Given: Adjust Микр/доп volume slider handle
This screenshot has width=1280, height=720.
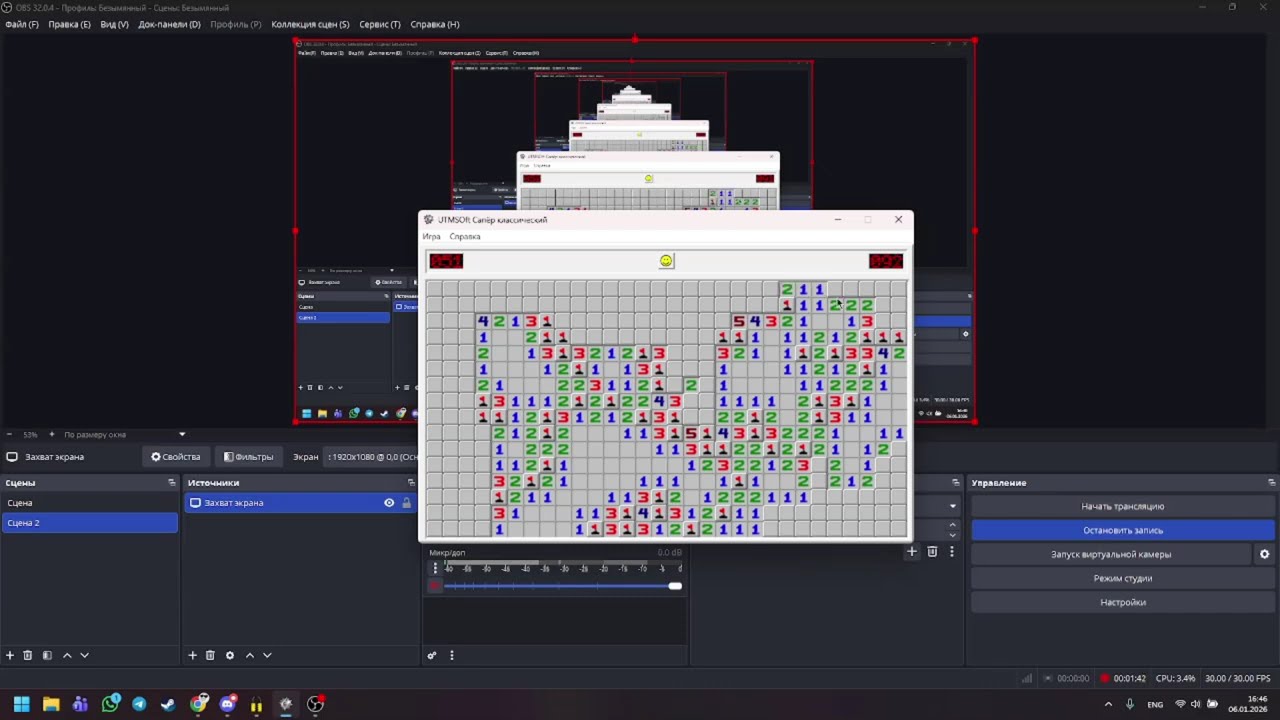Looking at the screenshot, I should click(675, 586).
